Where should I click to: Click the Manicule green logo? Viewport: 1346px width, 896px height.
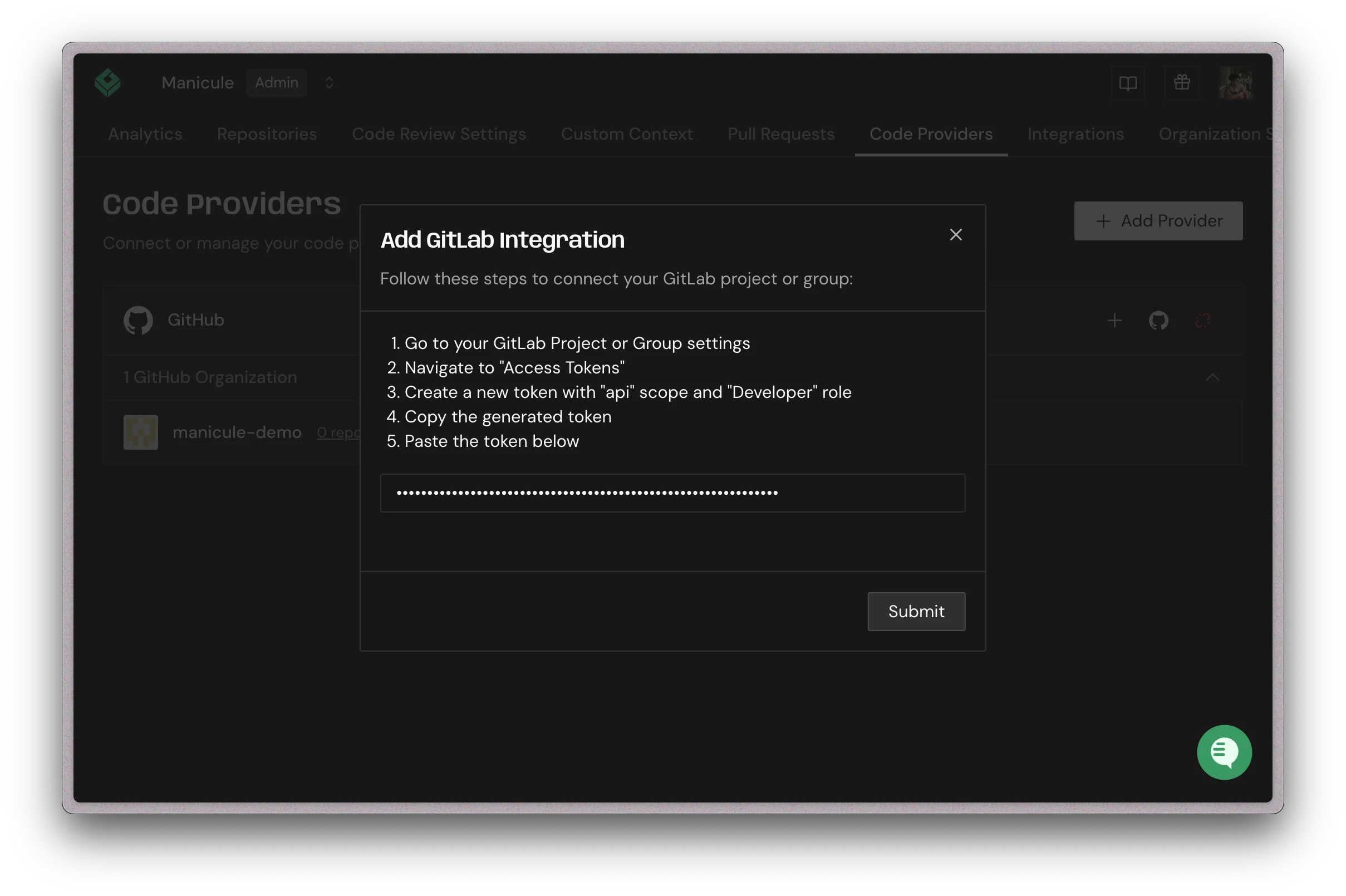coord(107,83)
